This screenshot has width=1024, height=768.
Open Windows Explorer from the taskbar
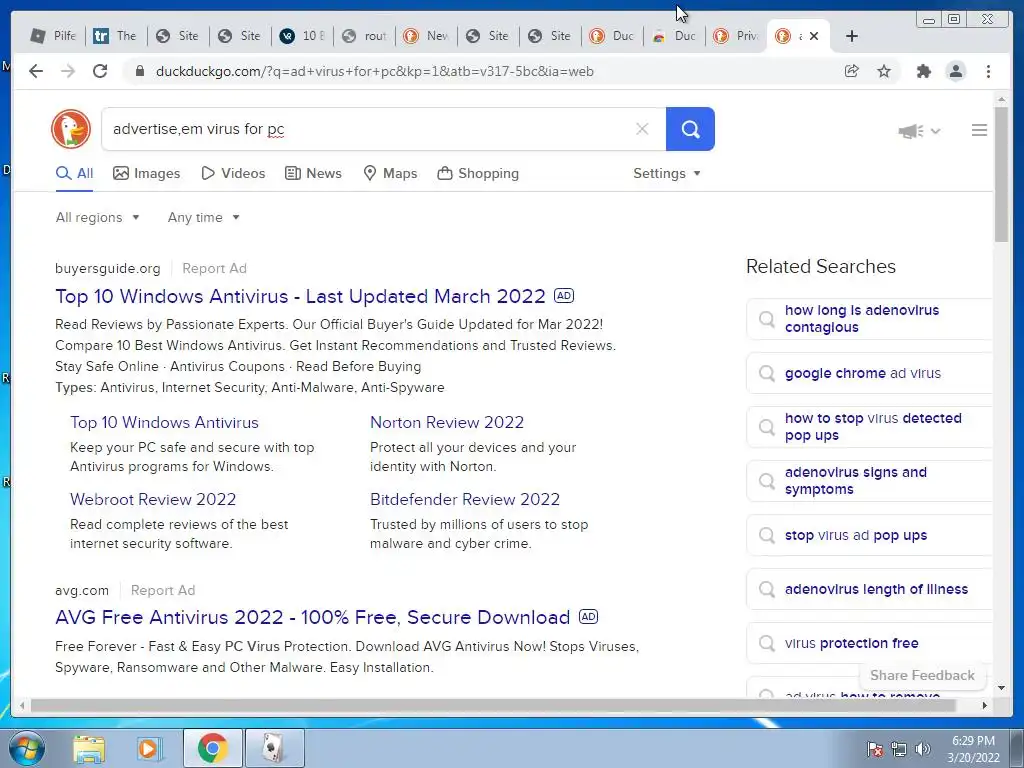tap(88, 748)
